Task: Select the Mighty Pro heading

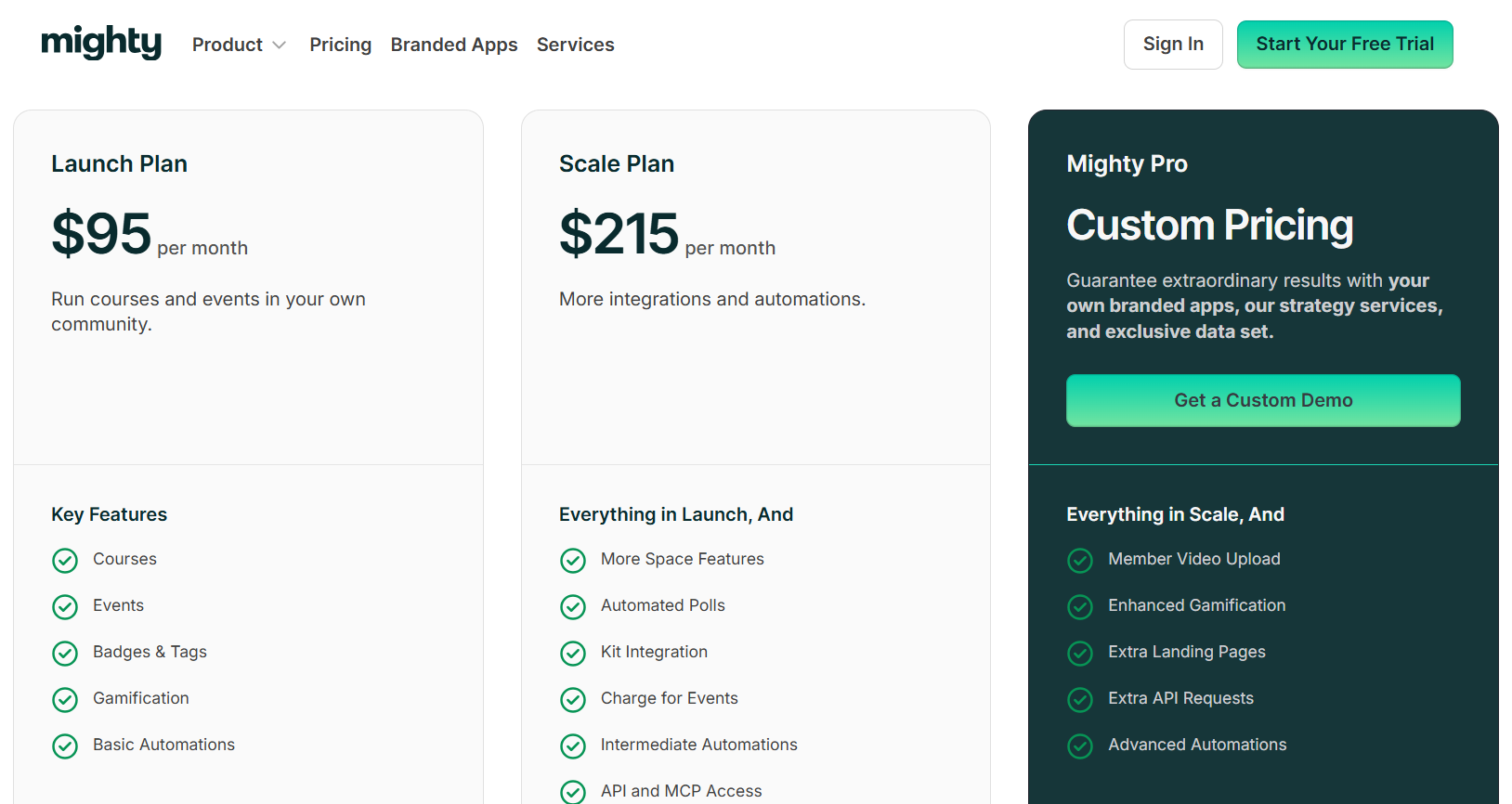Action: tap(1127, 164)
